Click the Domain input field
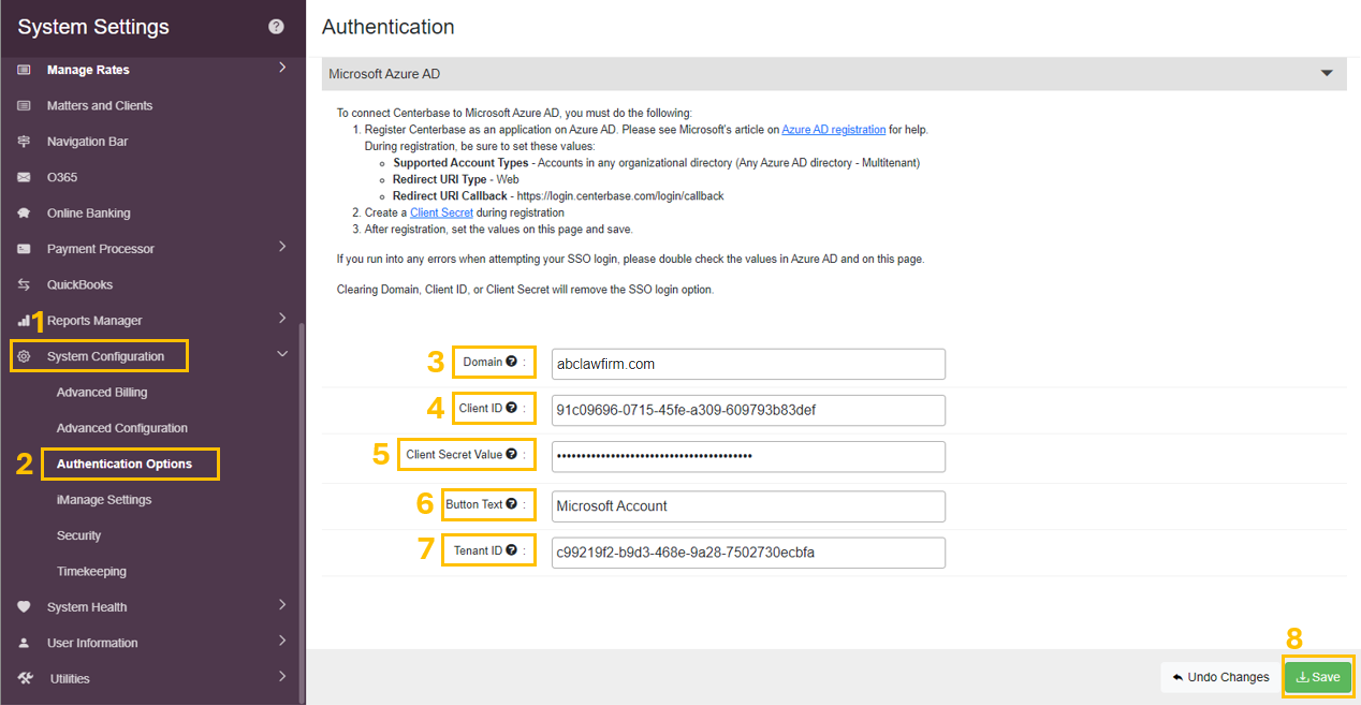Image resolution: width=1361 pixels, height=705 pixels. [748, 364]
